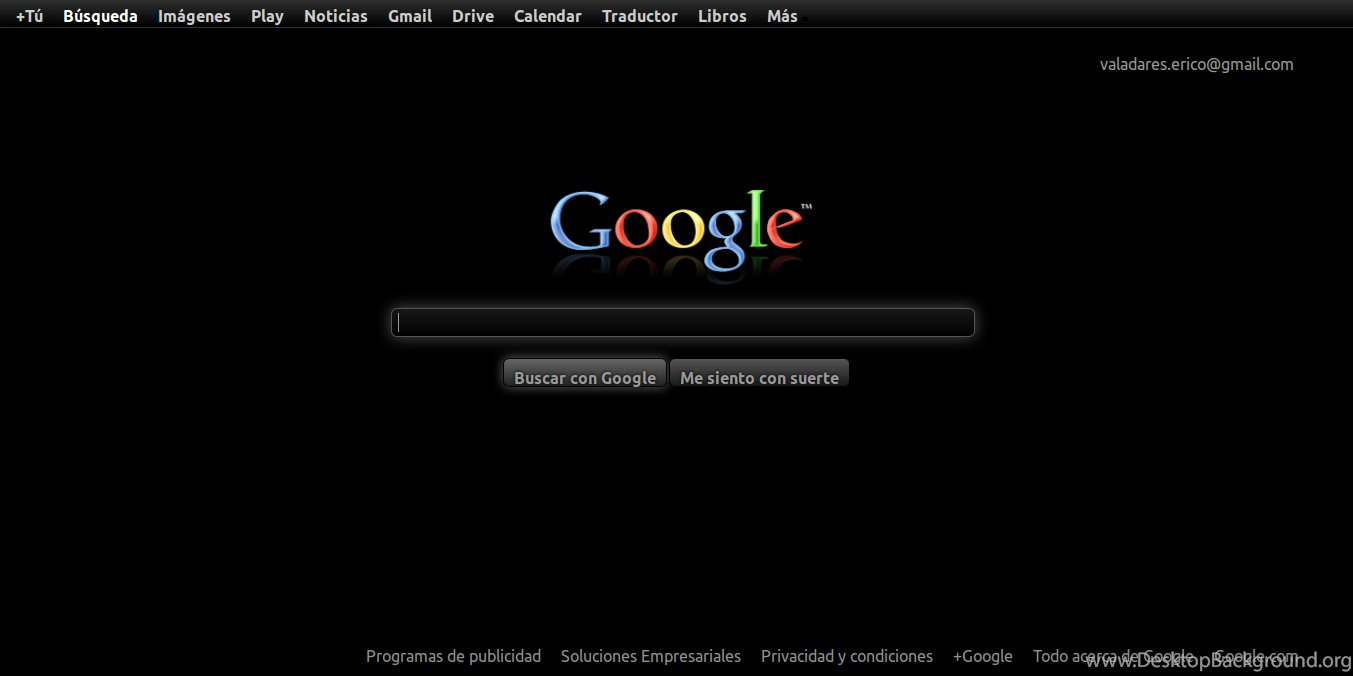The width and height of the screenshot is (1353, 676).
Task: Open Play from the top bar
Action: (x=267, y=16)
